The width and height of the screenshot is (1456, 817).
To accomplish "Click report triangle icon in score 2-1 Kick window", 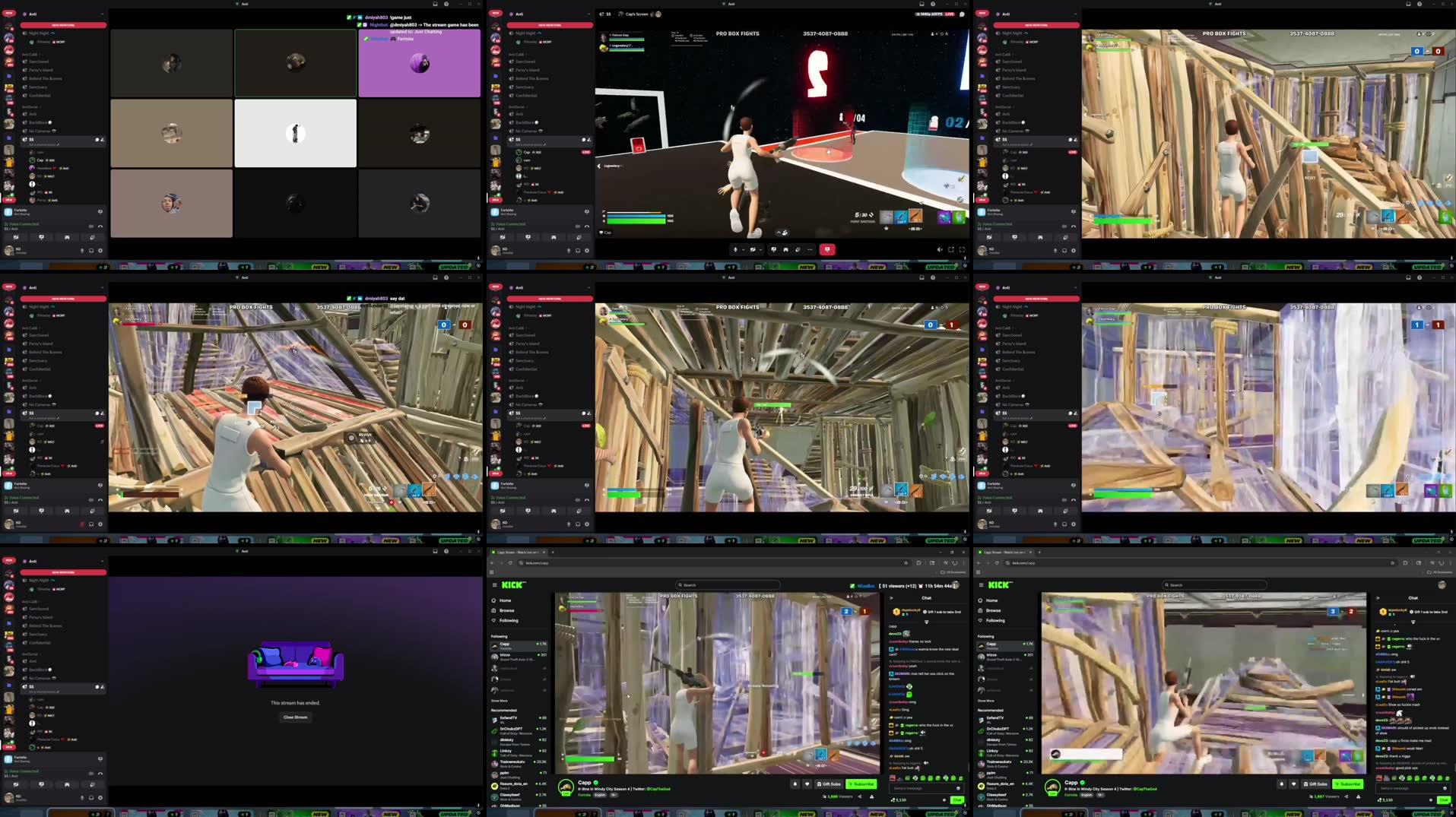I will click(x=871, y=796).
